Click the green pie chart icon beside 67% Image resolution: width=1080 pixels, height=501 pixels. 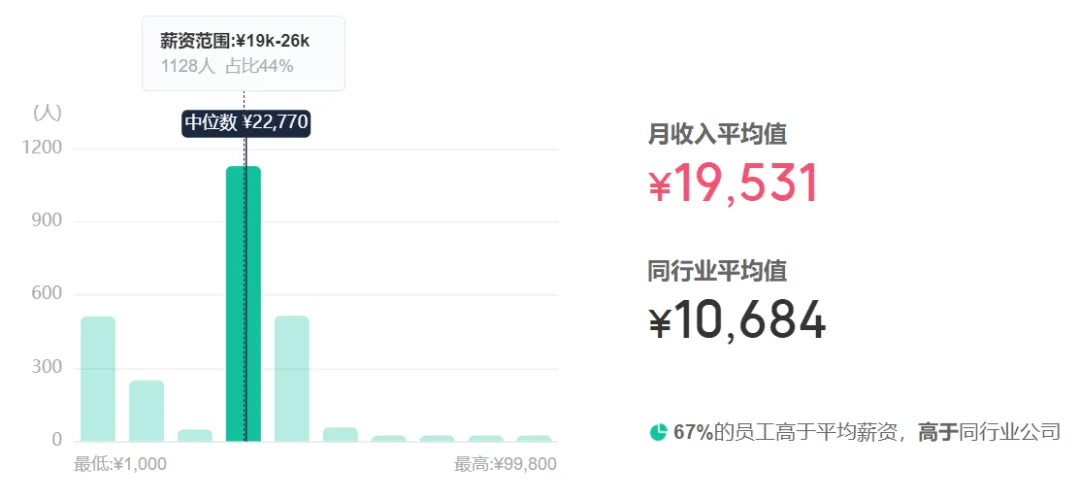coord(659,432)
